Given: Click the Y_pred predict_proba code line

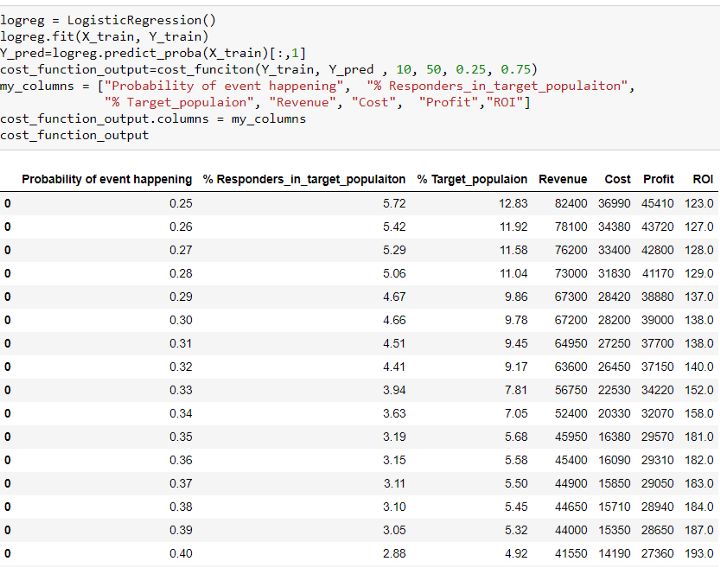Looking at the screenshot, I should coord(153,53).
